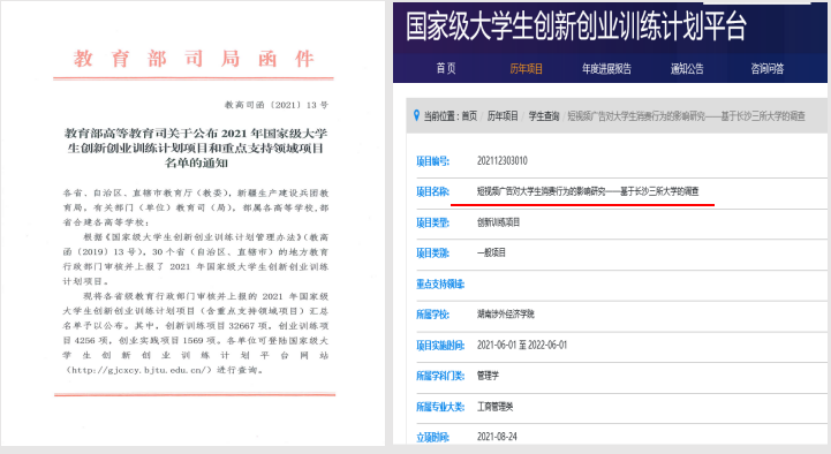
Task: Select project number 202112303010
Action: pyautogui.click(x=502, y=161)
